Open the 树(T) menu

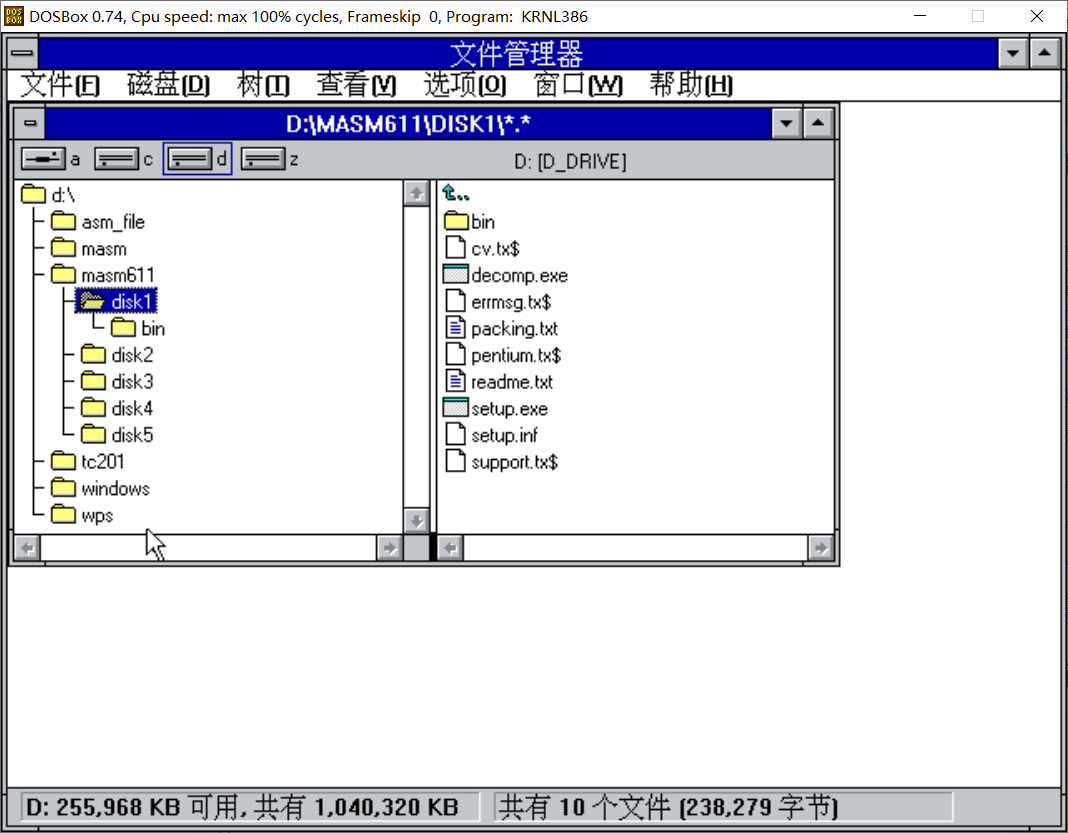[x=264, y=85]
